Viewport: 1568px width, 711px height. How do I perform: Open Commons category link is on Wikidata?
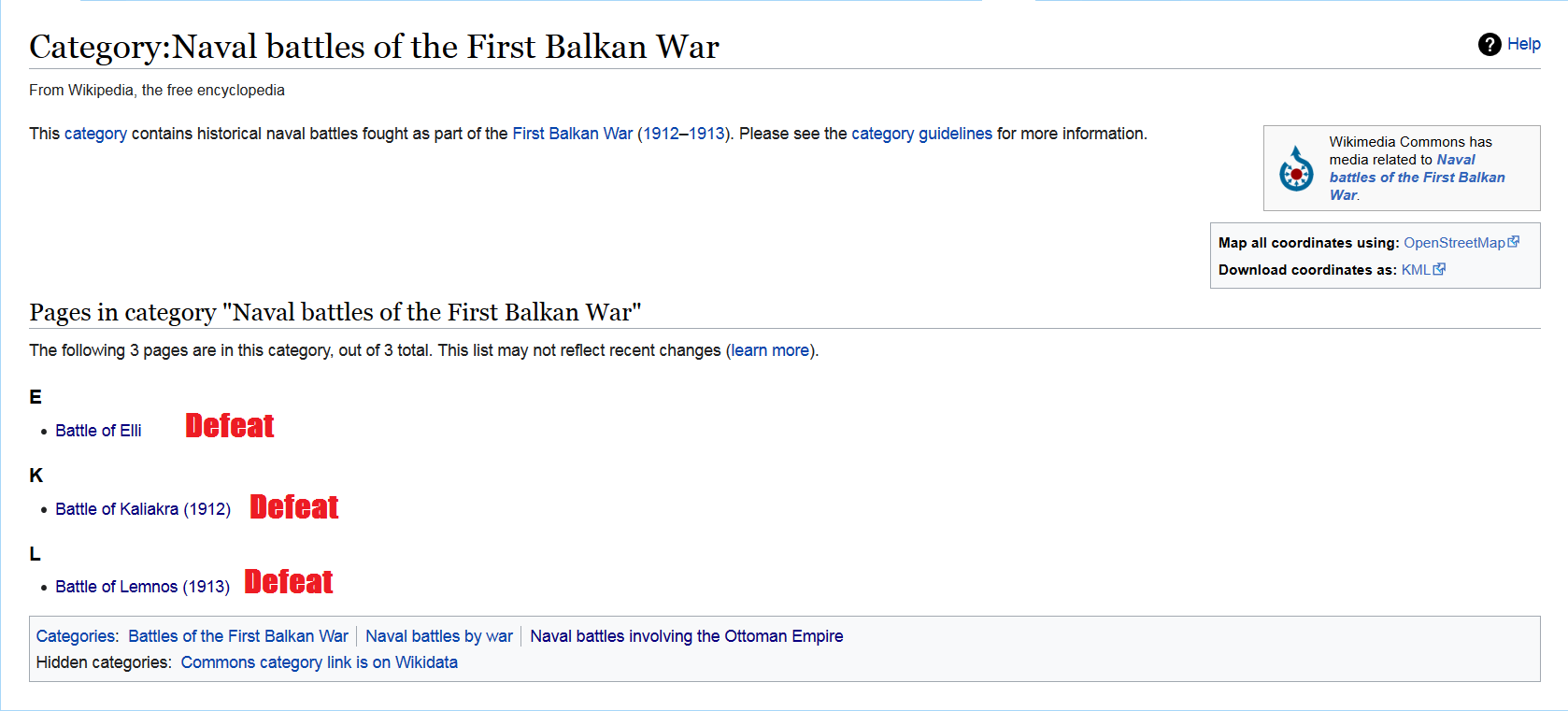pos(320,662)
